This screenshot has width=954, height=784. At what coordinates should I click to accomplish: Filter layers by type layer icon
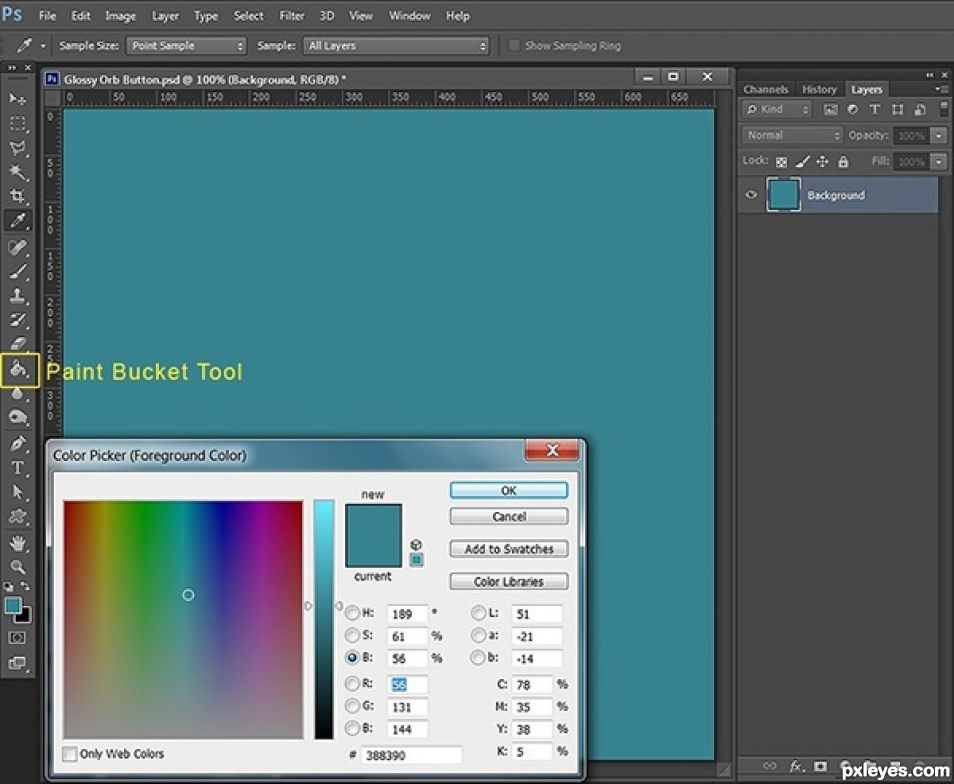(x=874, y=109)
